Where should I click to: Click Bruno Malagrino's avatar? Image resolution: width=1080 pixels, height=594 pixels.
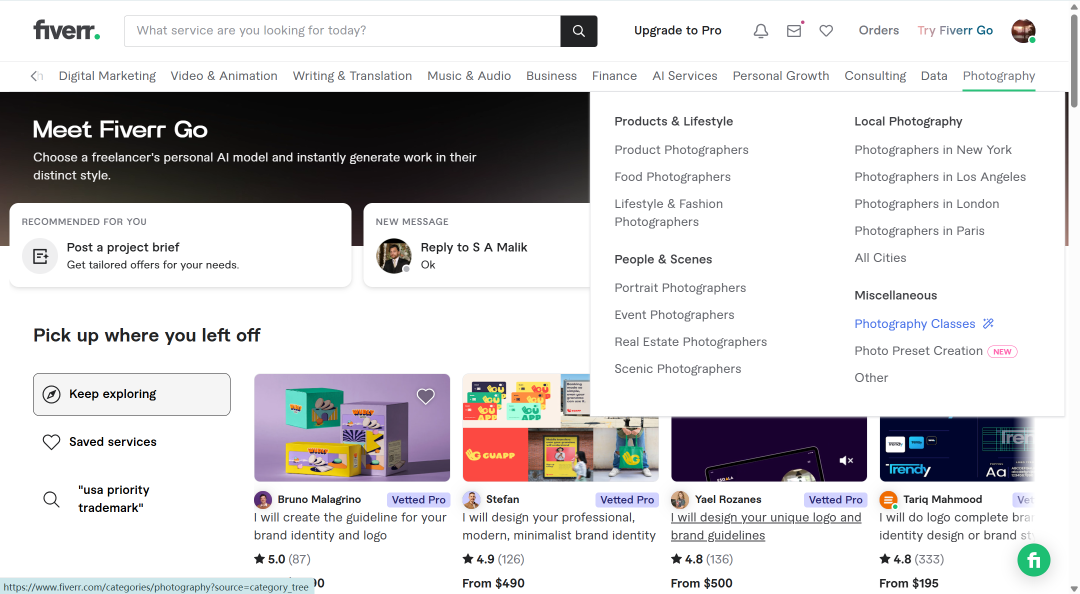(x=262, y=500)
